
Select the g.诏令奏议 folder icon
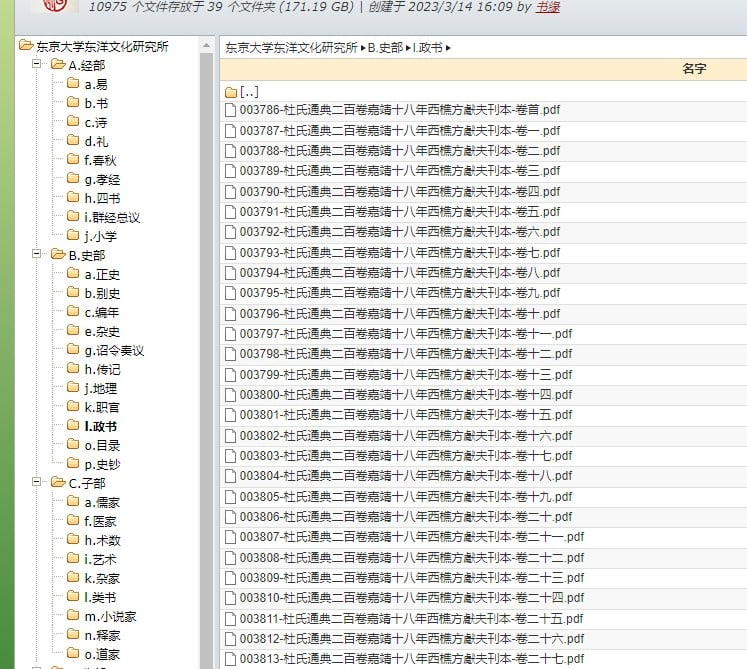73,349
